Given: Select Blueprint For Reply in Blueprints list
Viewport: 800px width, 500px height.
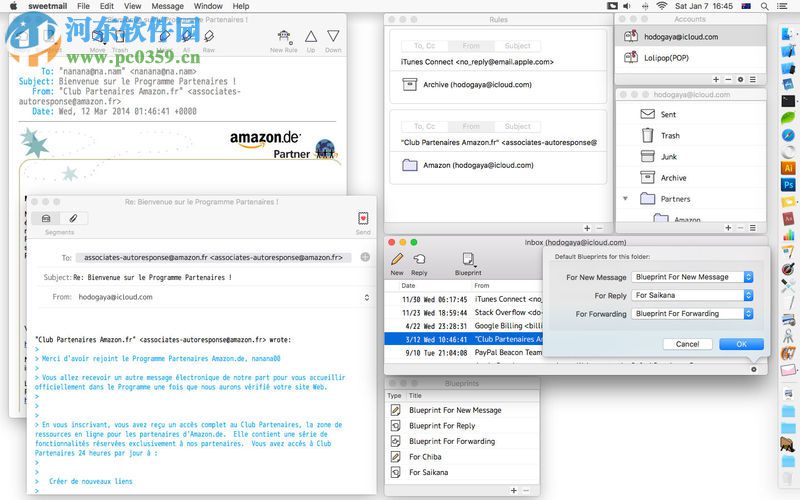Looking at the screenshot, I should [462, 426].
